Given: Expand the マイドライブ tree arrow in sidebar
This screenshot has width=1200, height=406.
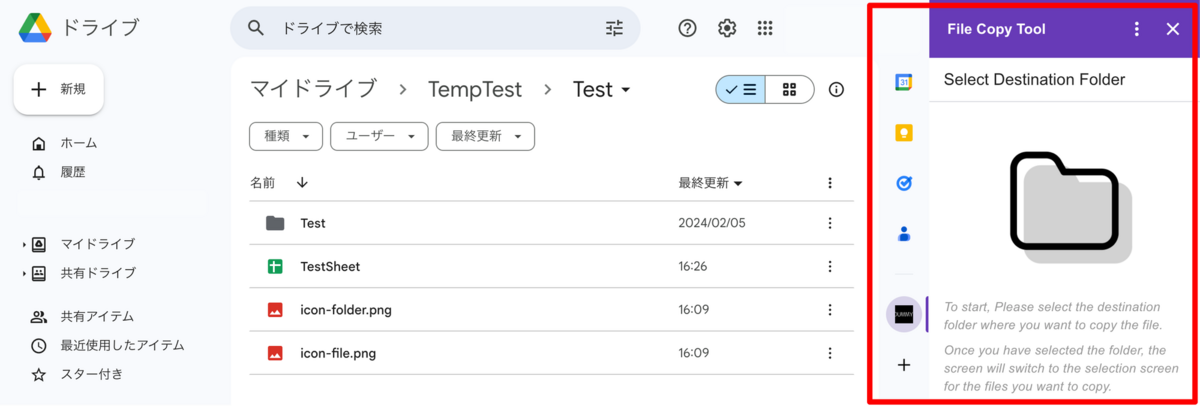Looking at the screenshot, I should (x=24, y=244).
